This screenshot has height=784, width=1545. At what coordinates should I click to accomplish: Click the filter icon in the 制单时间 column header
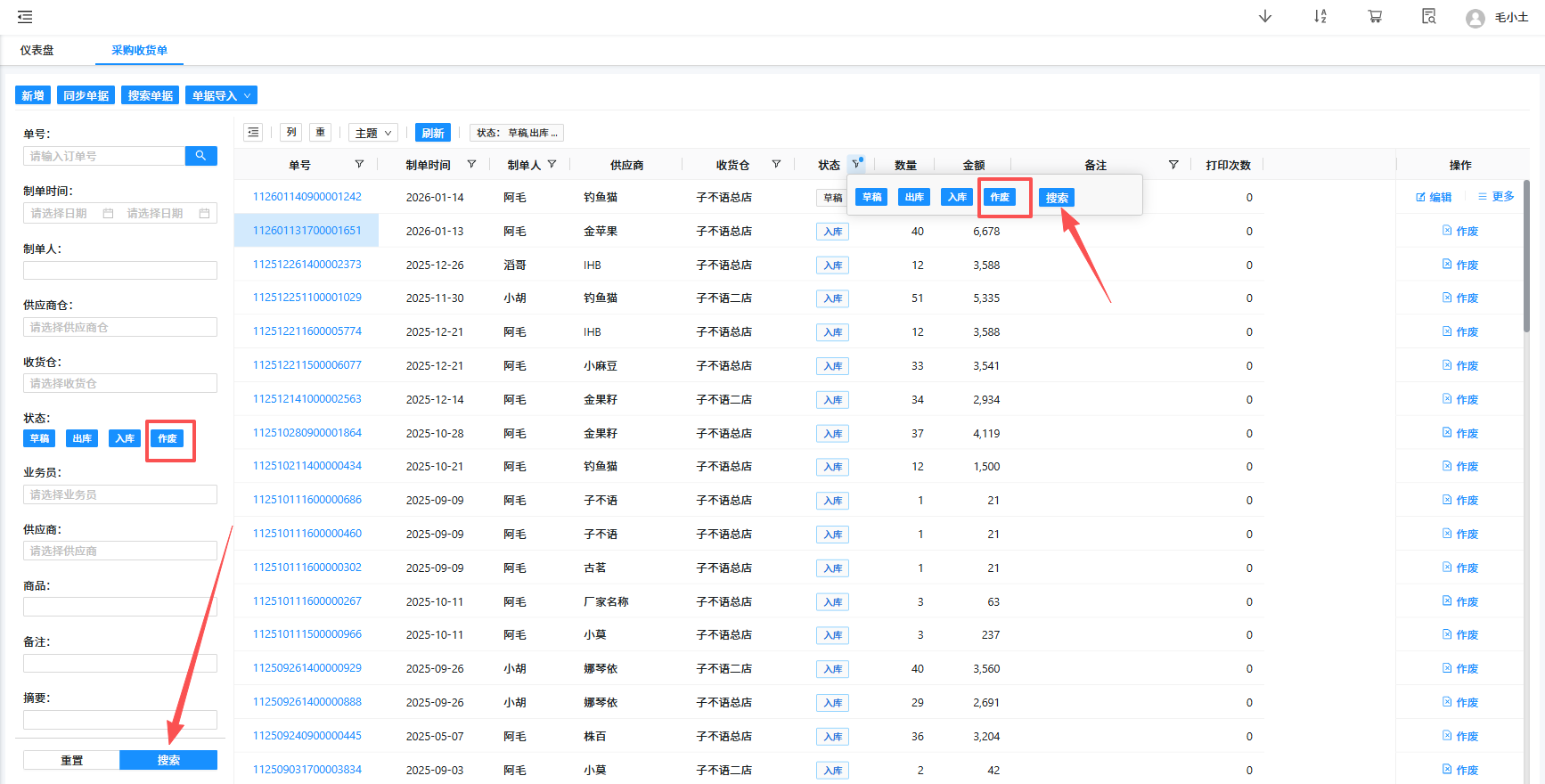click(471, 165)
